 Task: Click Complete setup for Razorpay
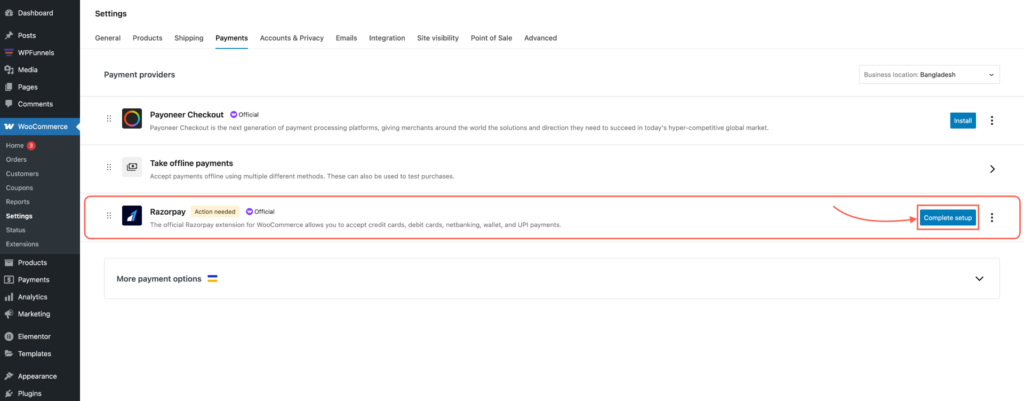(948, 217)
